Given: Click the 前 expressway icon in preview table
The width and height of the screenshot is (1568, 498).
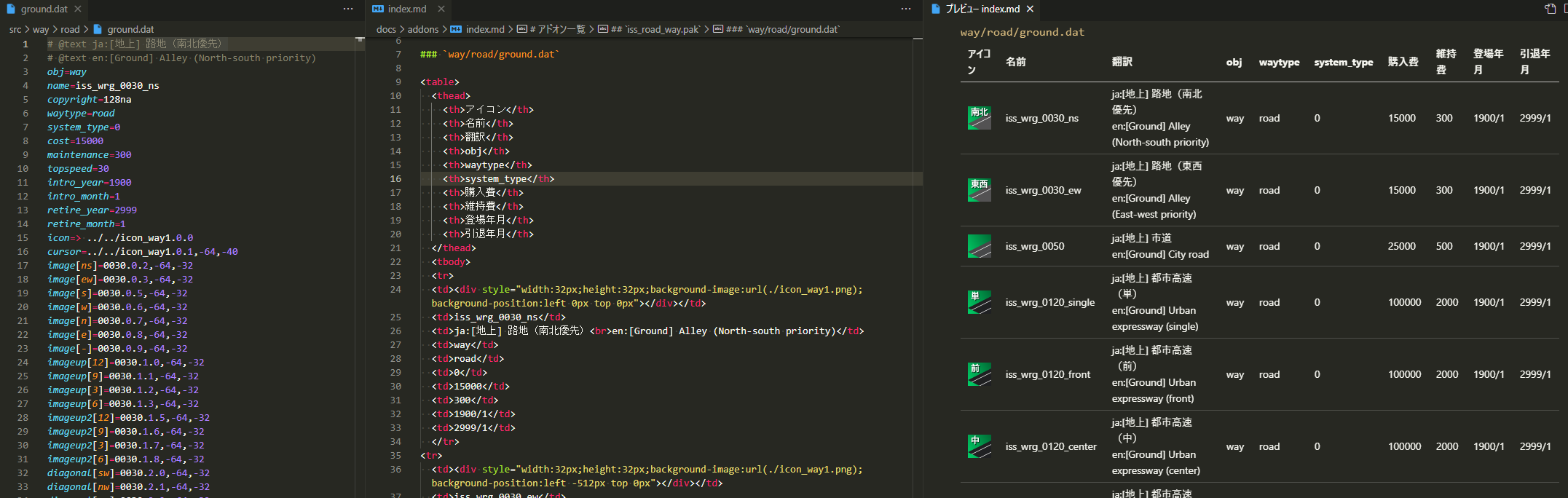Looking at the screenshot, I should pyautogui.click(x=980, y=374).
